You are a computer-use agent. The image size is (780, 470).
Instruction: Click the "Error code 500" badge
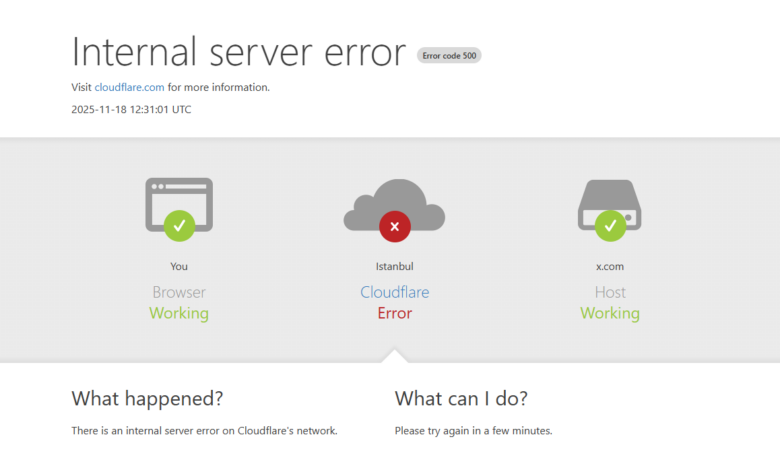coord(449,56)
